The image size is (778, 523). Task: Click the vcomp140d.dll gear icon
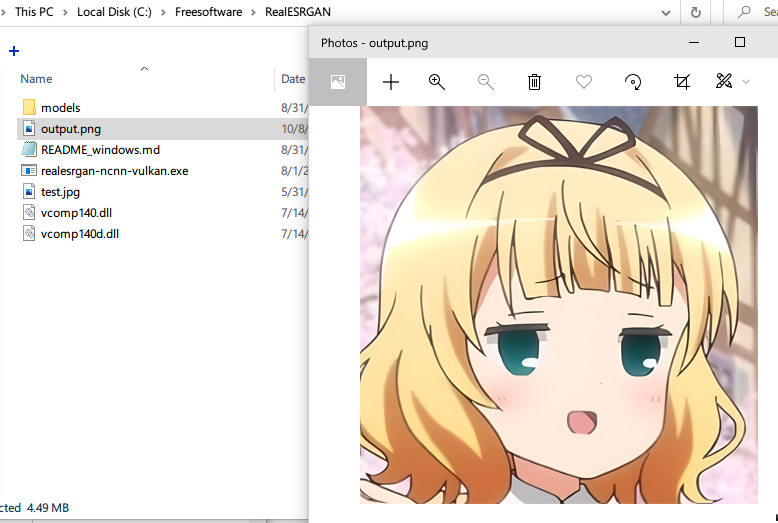(29, 233)
